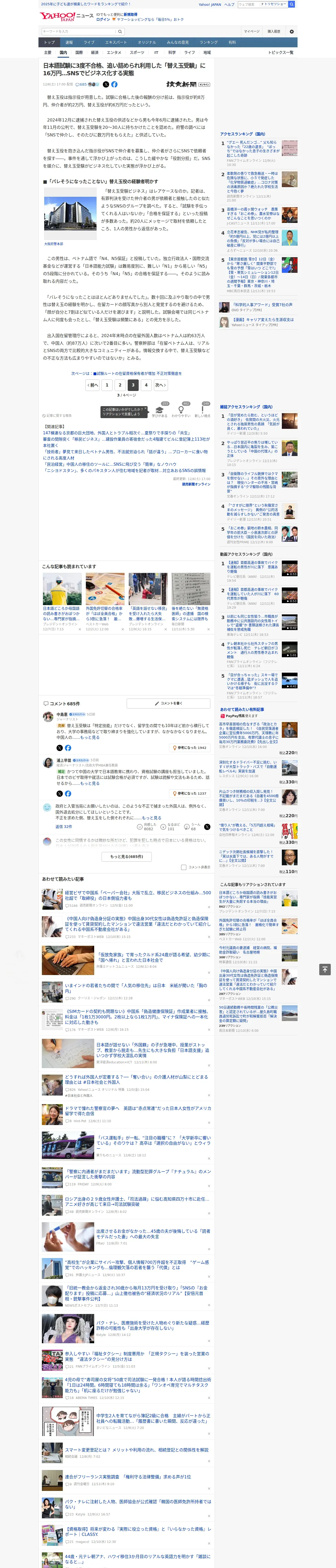This screenshot has height=1568, width=336.
Task: Click the Yahoo! JAPAN news logo
Action: tap(67, 16)
